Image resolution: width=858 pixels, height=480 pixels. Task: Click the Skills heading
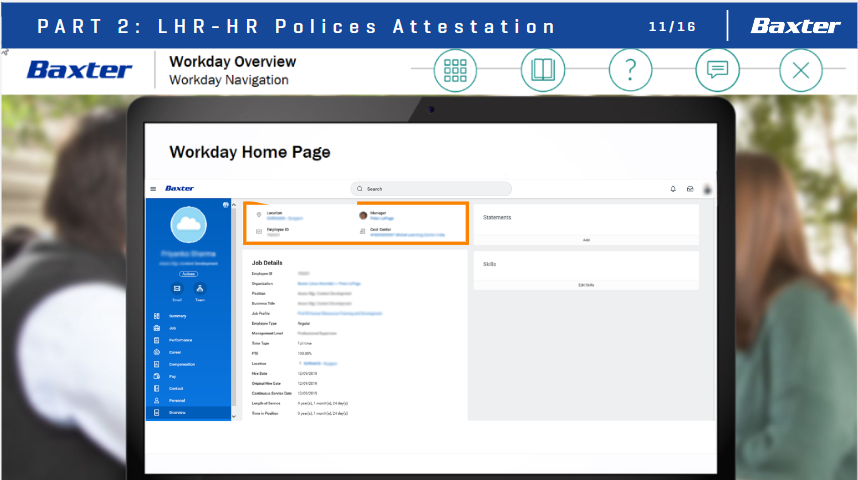point(489,264)
